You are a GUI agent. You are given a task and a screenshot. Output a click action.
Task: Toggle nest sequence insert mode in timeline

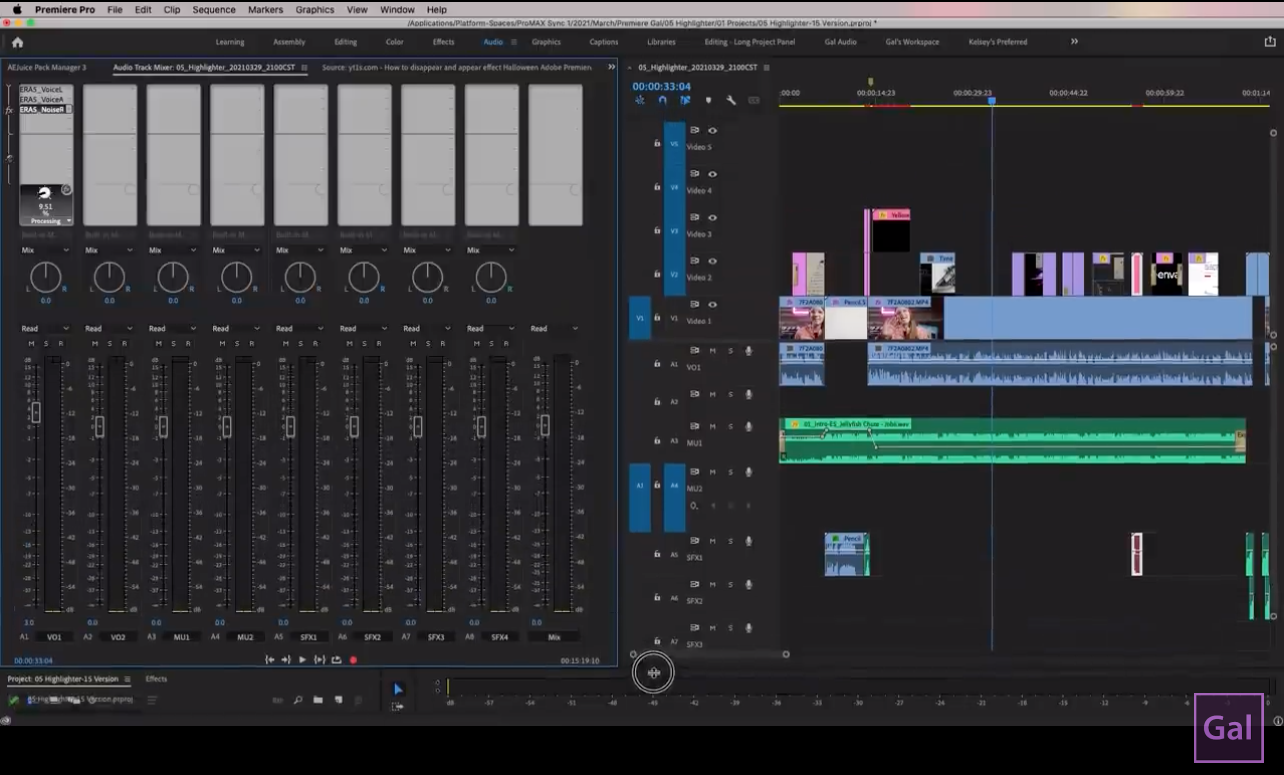point(640,100)
